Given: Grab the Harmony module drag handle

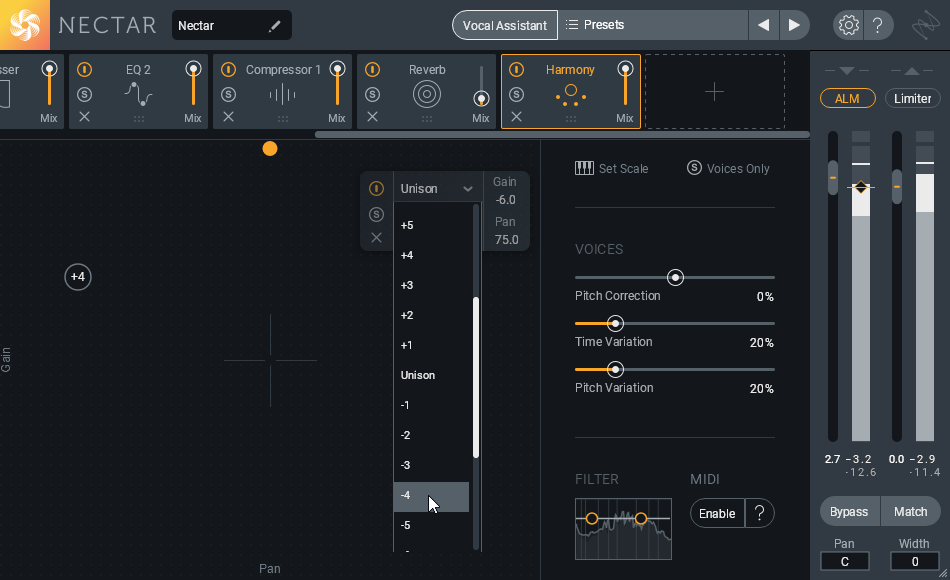Looking at the screenshot, I should tap(571, 119).
